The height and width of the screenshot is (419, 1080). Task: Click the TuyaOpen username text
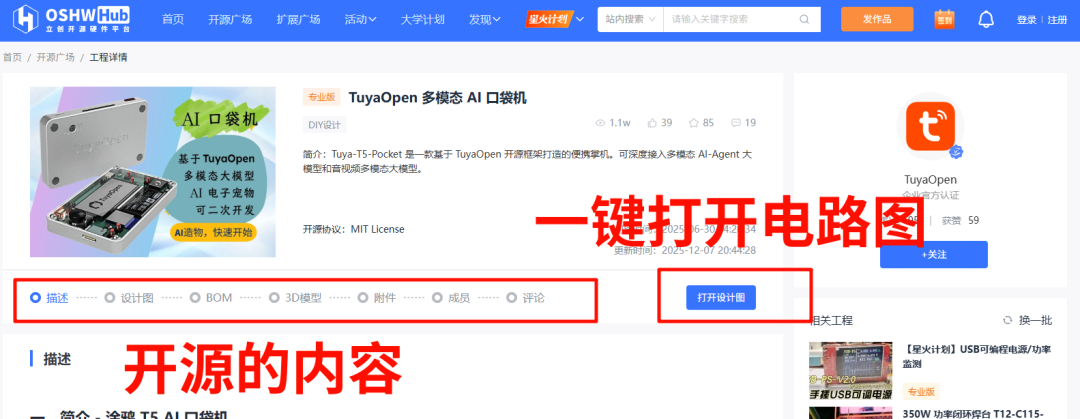pyautogui.click(x=930, y=179)
